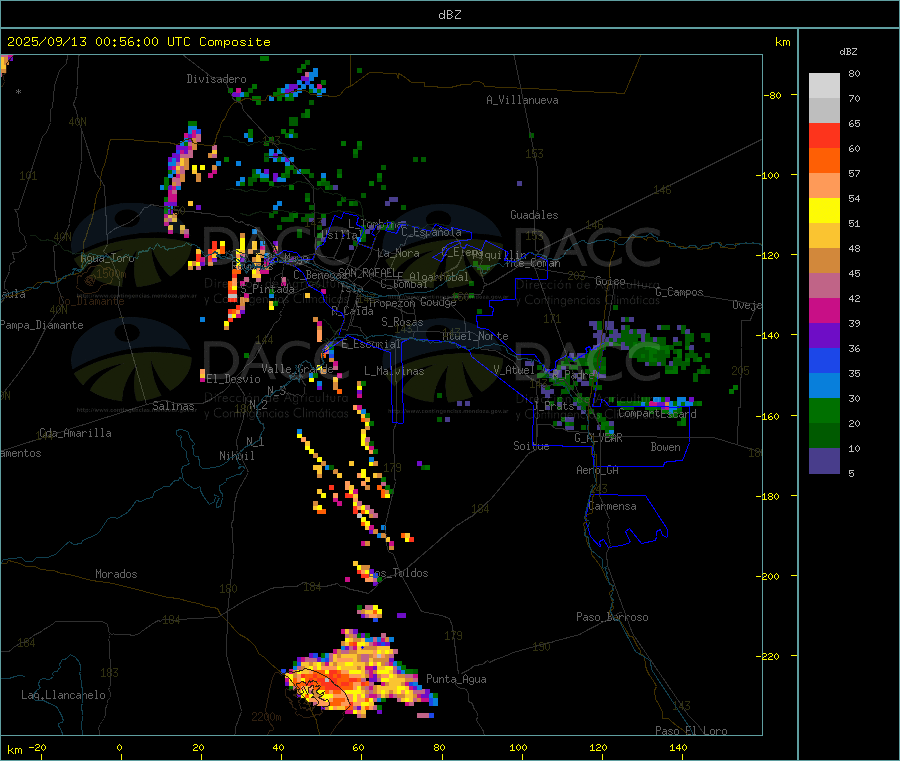The width and height of the screenshot is (900, 761).
Task: Click the 'L_Malvinas' map label
Action: (x=394, y=371)
